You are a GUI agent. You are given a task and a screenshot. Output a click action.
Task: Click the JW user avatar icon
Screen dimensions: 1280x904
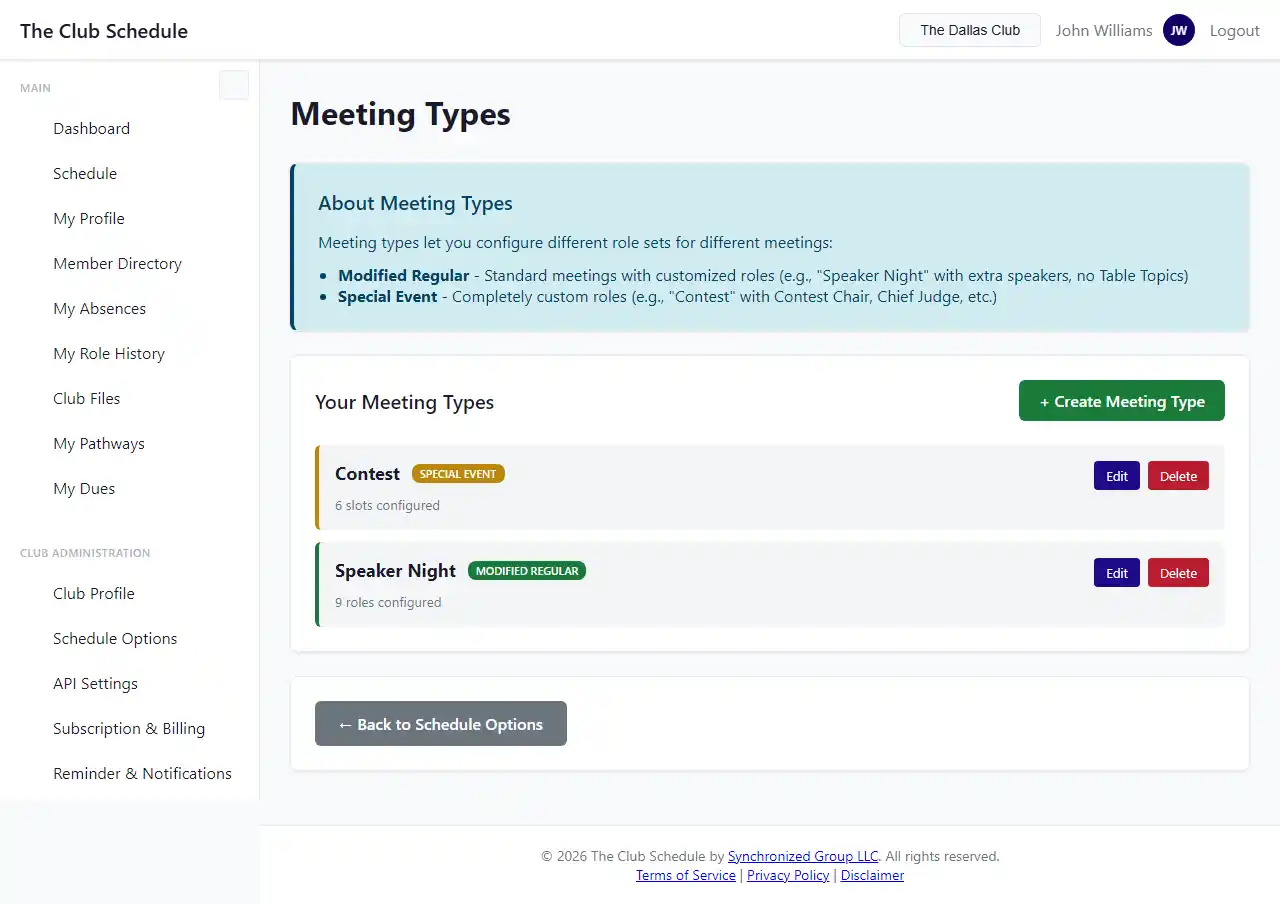pyautogui.click(x=1178, y=30)
